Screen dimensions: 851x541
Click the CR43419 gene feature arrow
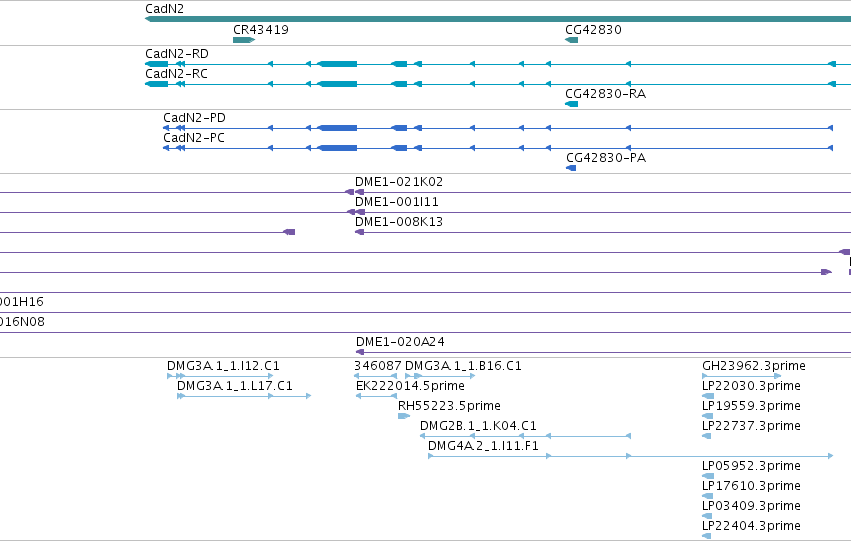click(244, 40)
